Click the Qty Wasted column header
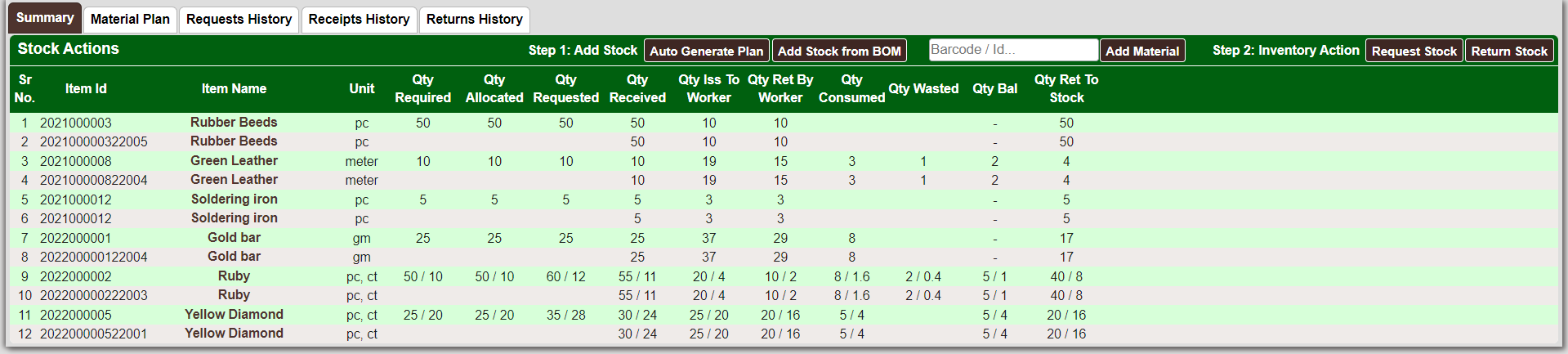Screen dimensions: 1568x354 point(923,88)
